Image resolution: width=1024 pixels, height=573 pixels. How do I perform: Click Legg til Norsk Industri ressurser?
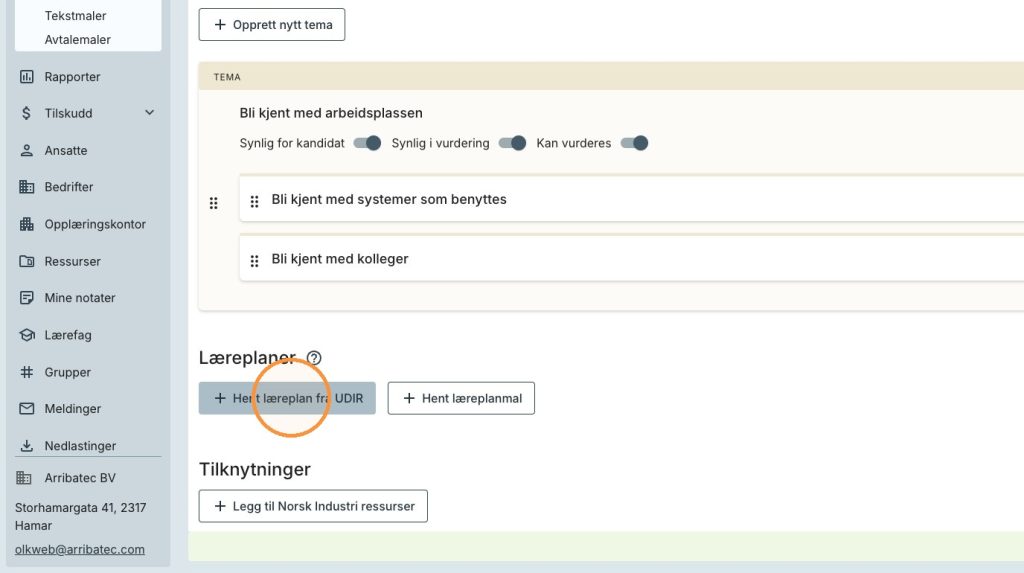313,506
